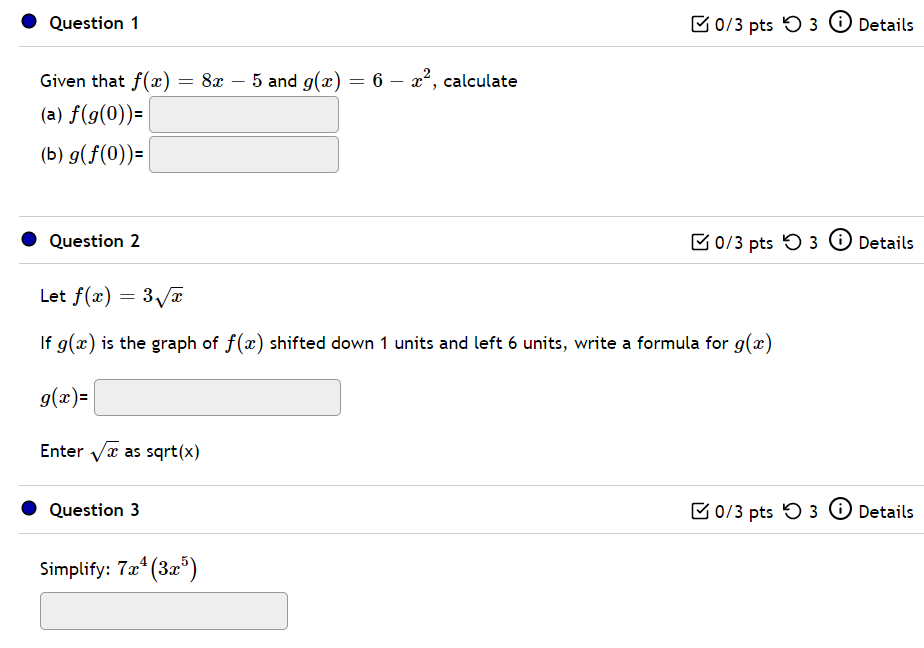
Task: Click Question 3's retry attempts icon
Action: (792, 511)
